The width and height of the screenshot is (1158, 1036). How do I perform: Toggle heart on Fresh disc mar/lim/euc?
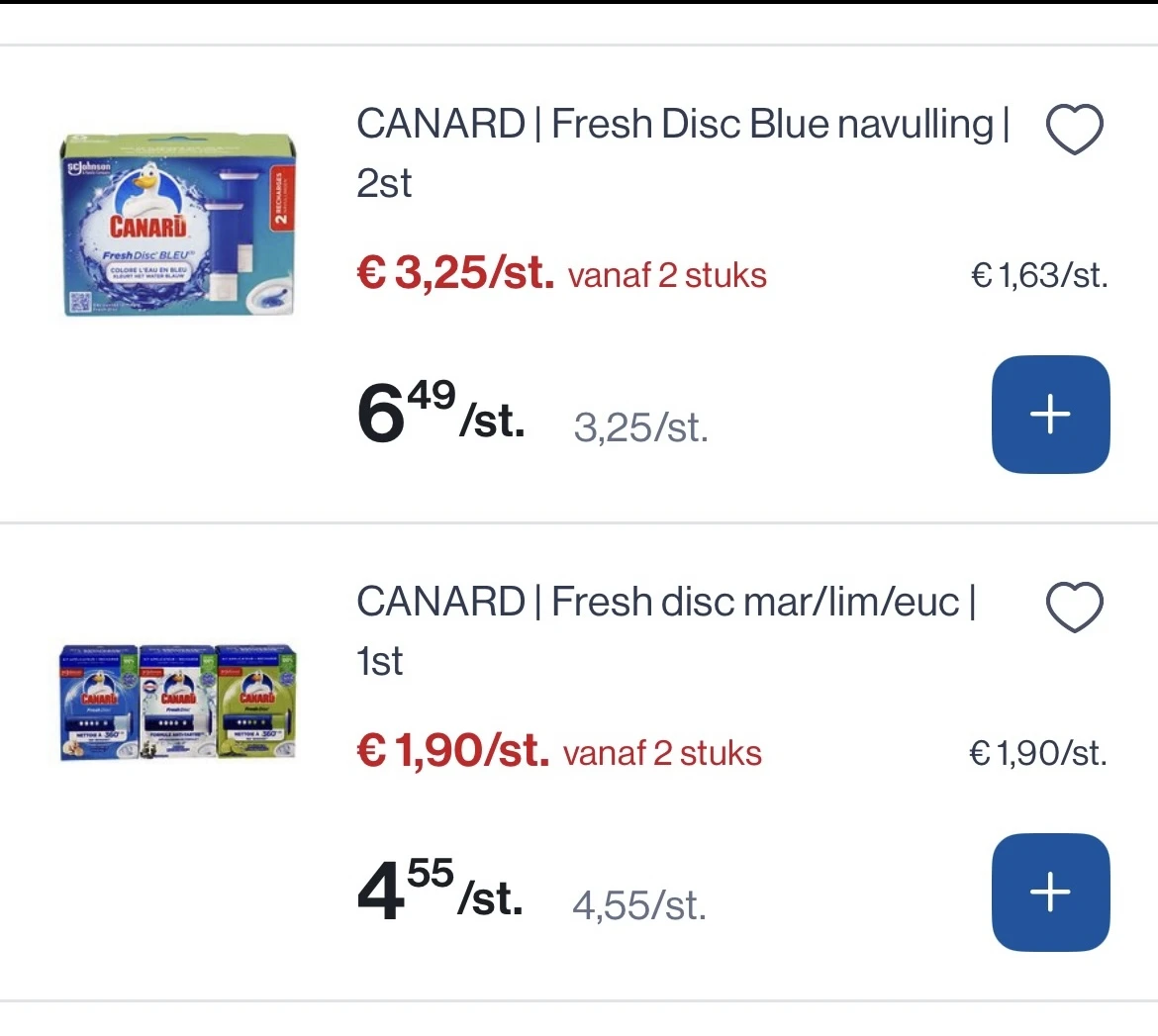(1074, 607)
